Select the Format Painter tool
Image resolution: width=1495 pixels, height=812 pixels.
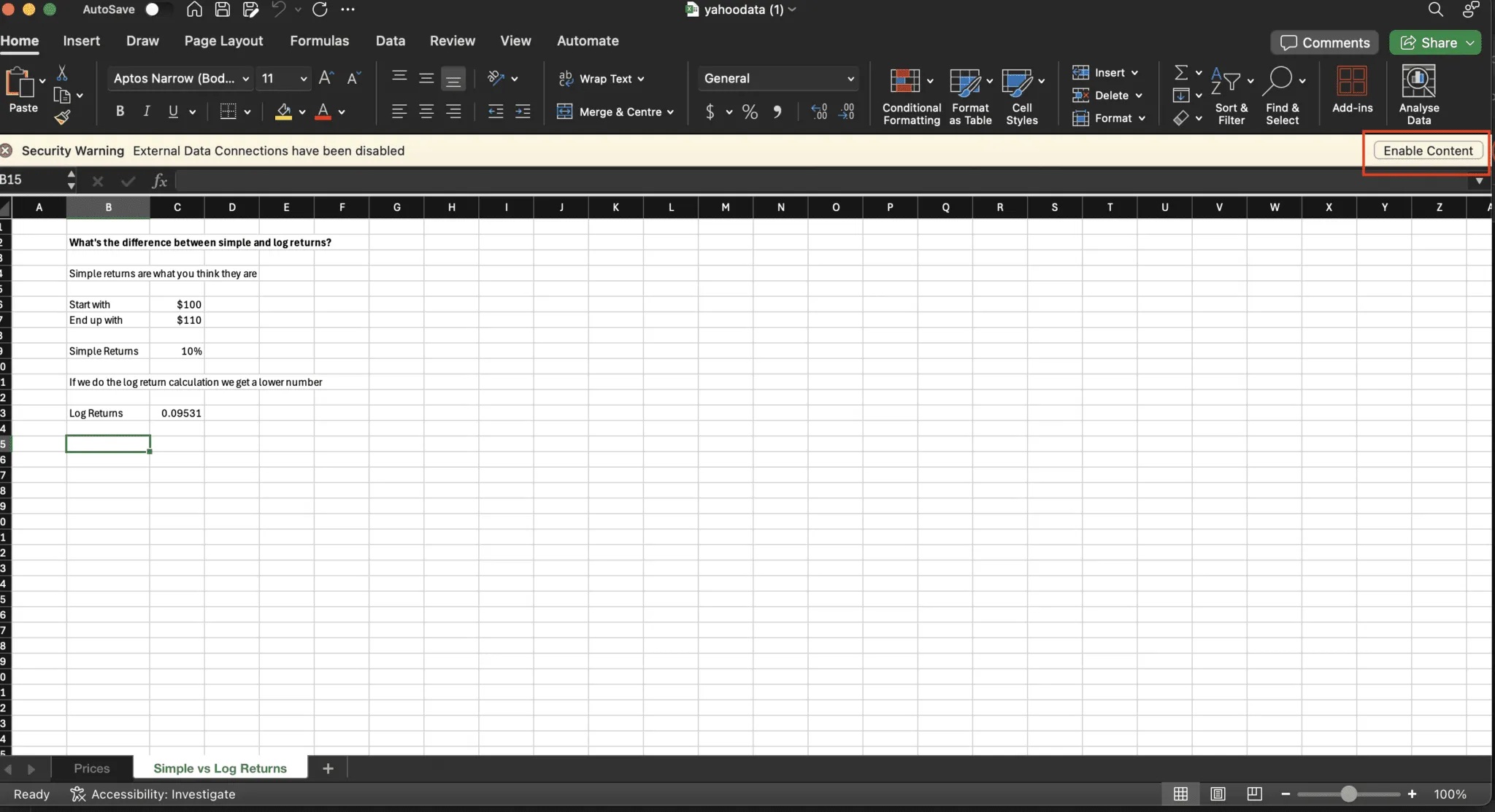coord(64,115)
